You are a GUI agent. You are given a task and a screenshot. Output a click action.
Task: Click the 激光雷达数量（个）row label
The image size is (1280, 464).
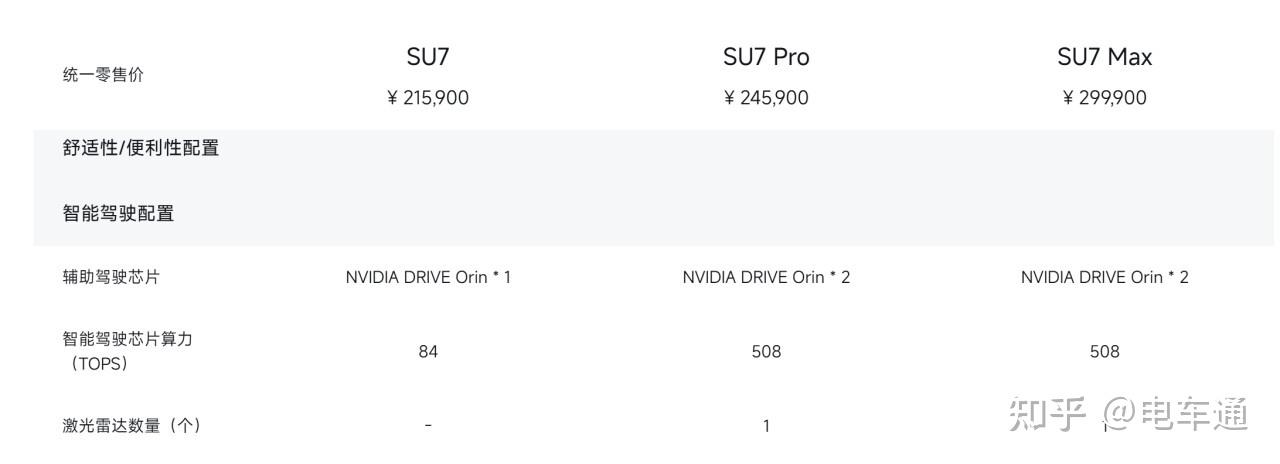click(131, 425)
